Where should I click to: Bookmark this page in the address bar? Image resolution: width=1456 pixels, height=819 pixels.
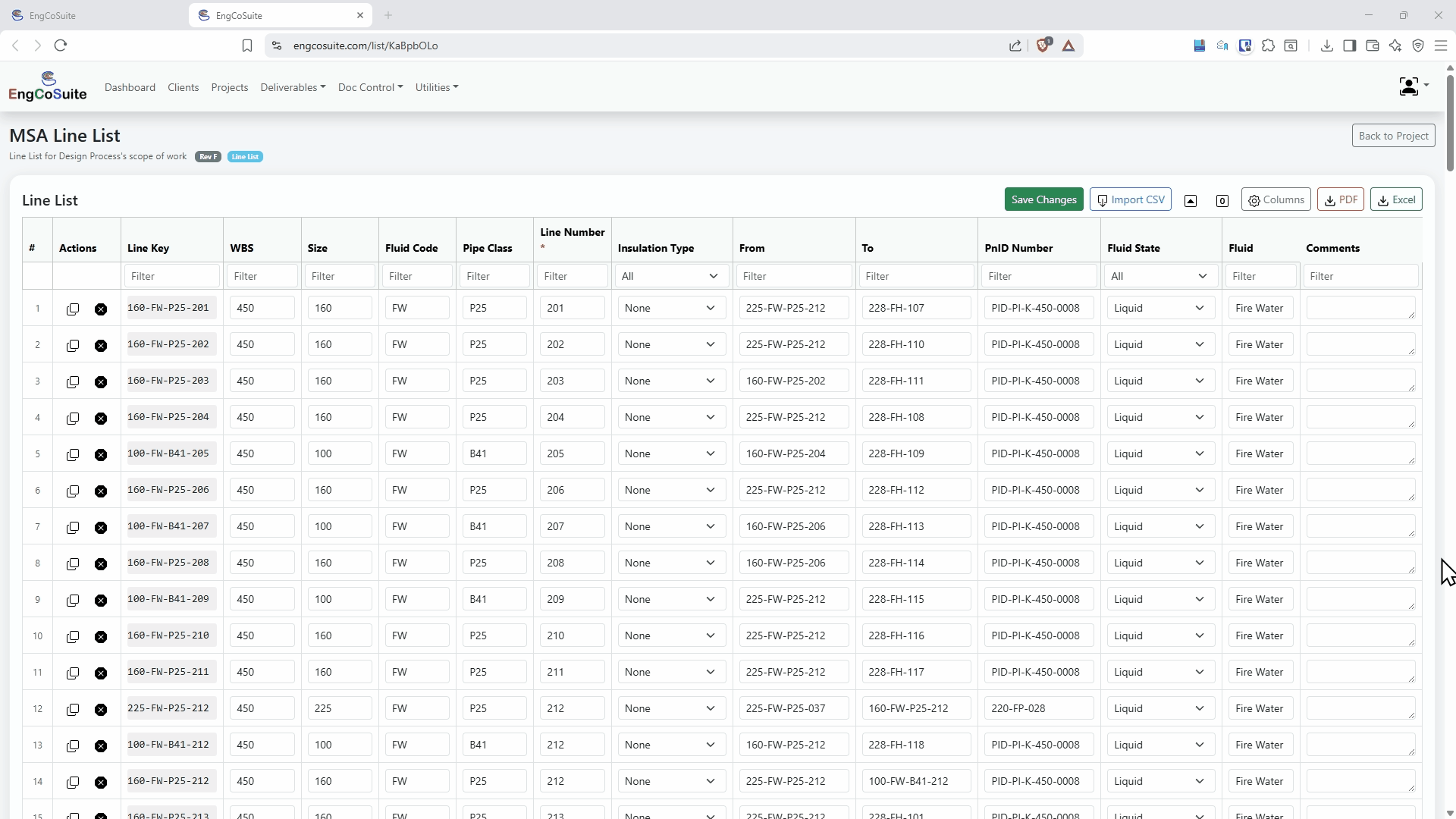[247, 45]
